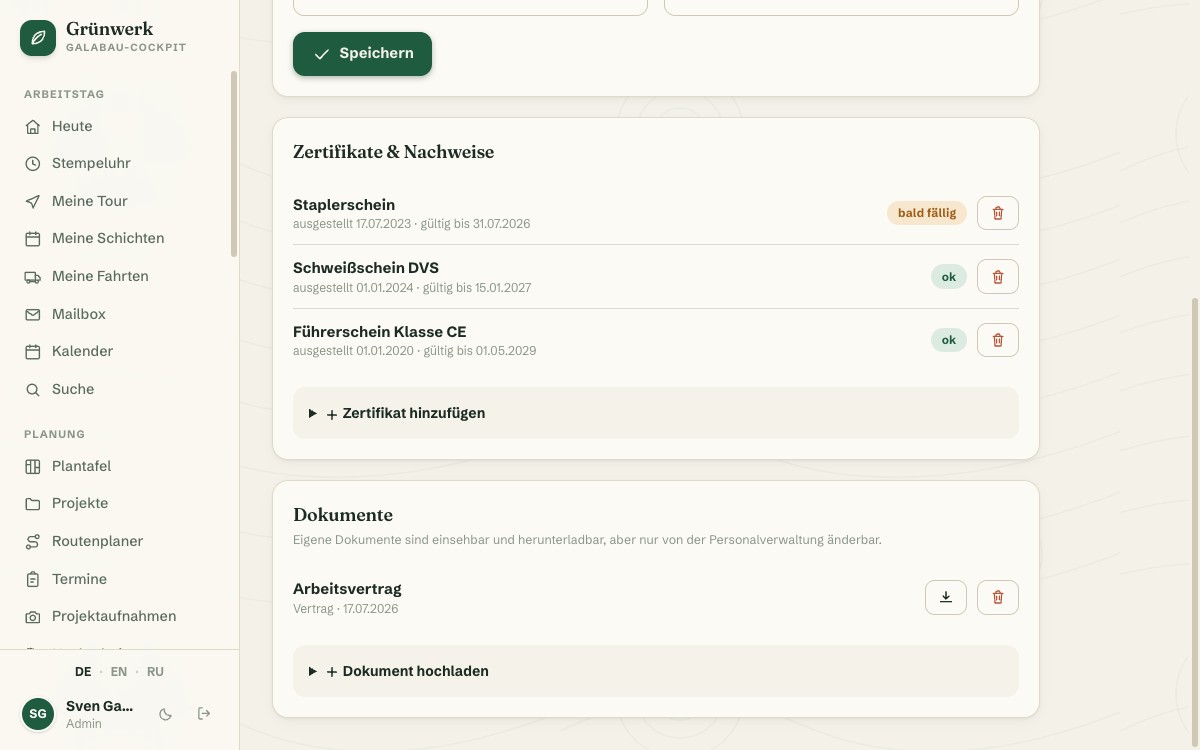Open the Plantafel sidebar entry
The image size is (1200, 750).
point(119,466)
